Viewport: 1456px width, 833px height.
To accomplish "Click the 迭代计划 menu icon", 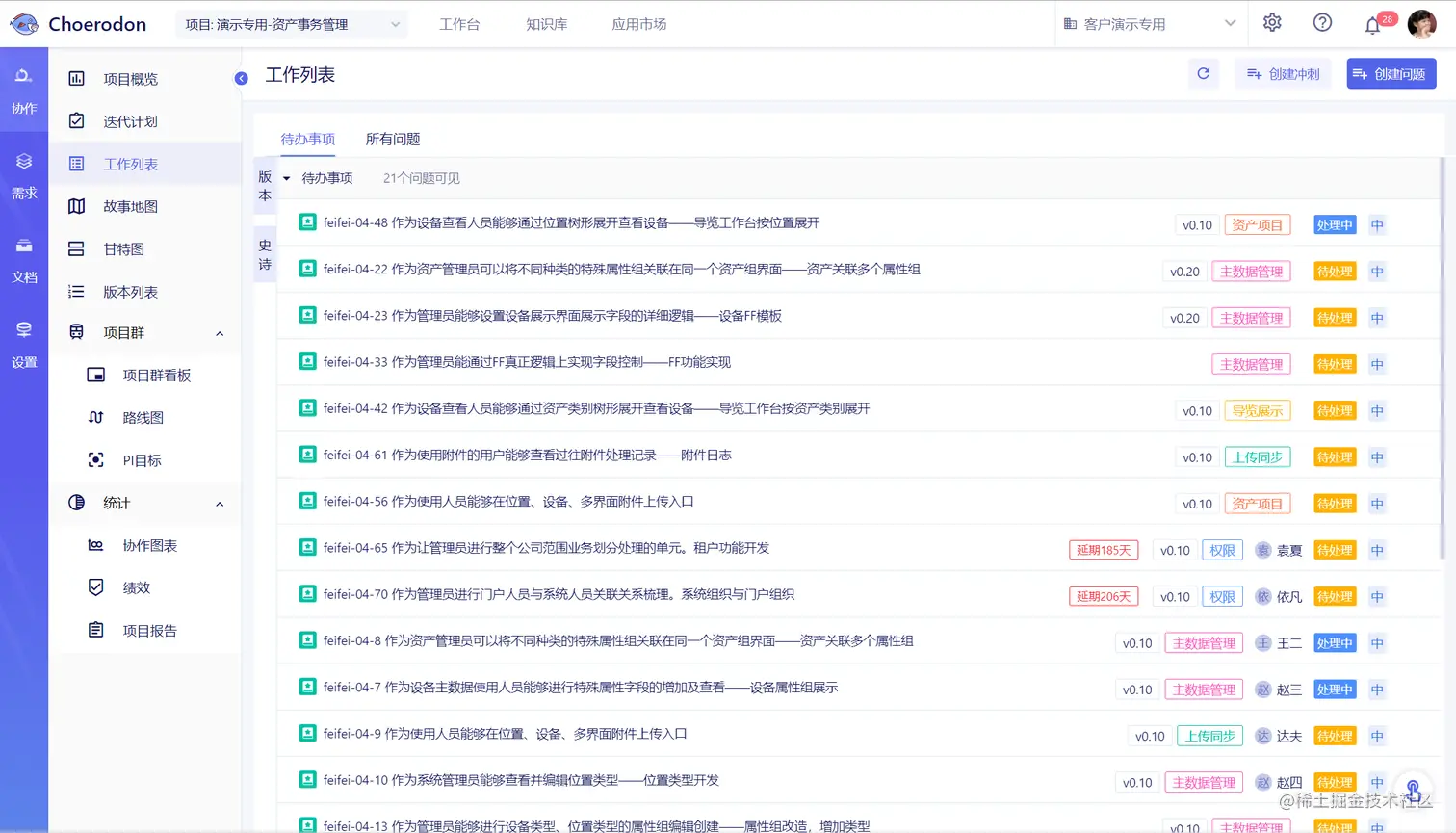I will click(x=77, y=121).
